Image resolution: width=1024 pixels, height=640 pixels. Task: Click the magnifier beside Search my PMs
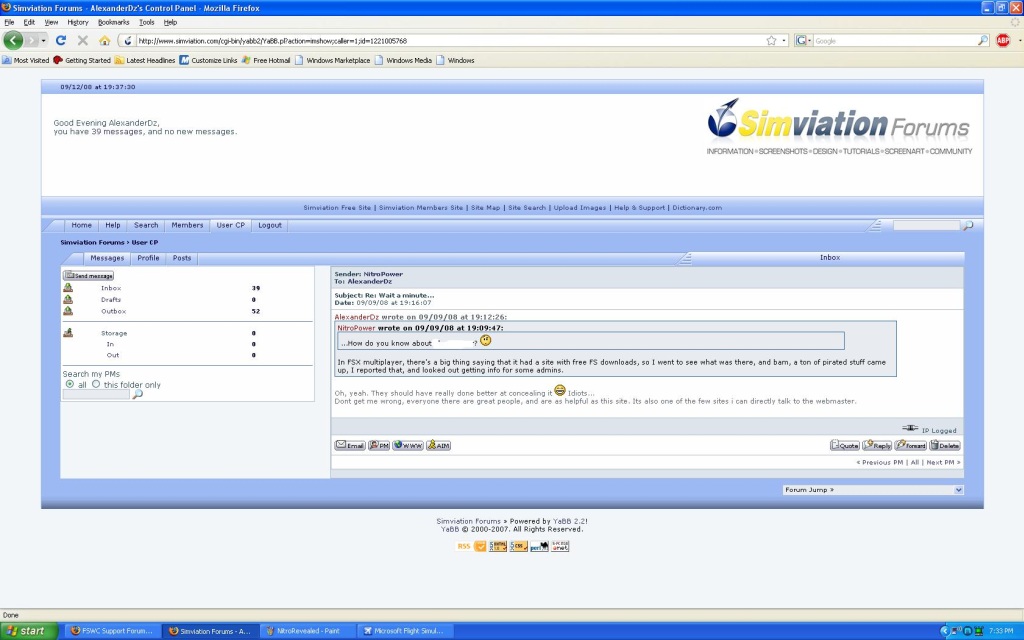tap(138, 395)
